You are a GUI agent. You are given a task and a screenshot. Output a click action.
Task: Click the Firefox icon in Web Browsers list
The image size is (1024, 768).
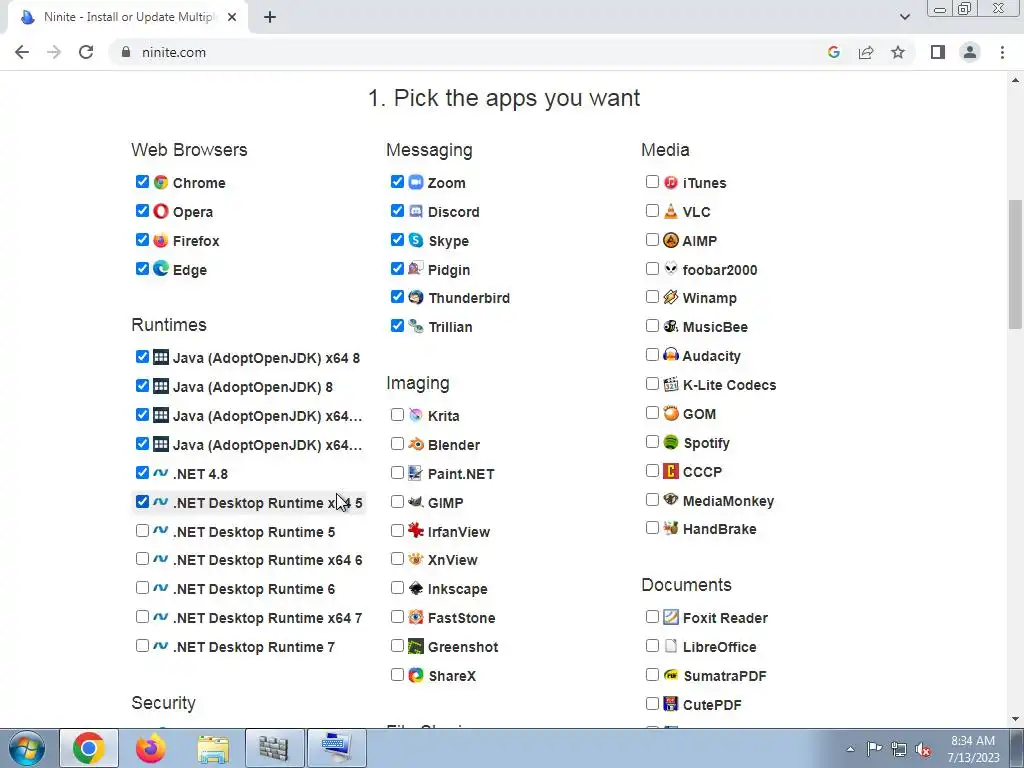[x=161, y=240]
